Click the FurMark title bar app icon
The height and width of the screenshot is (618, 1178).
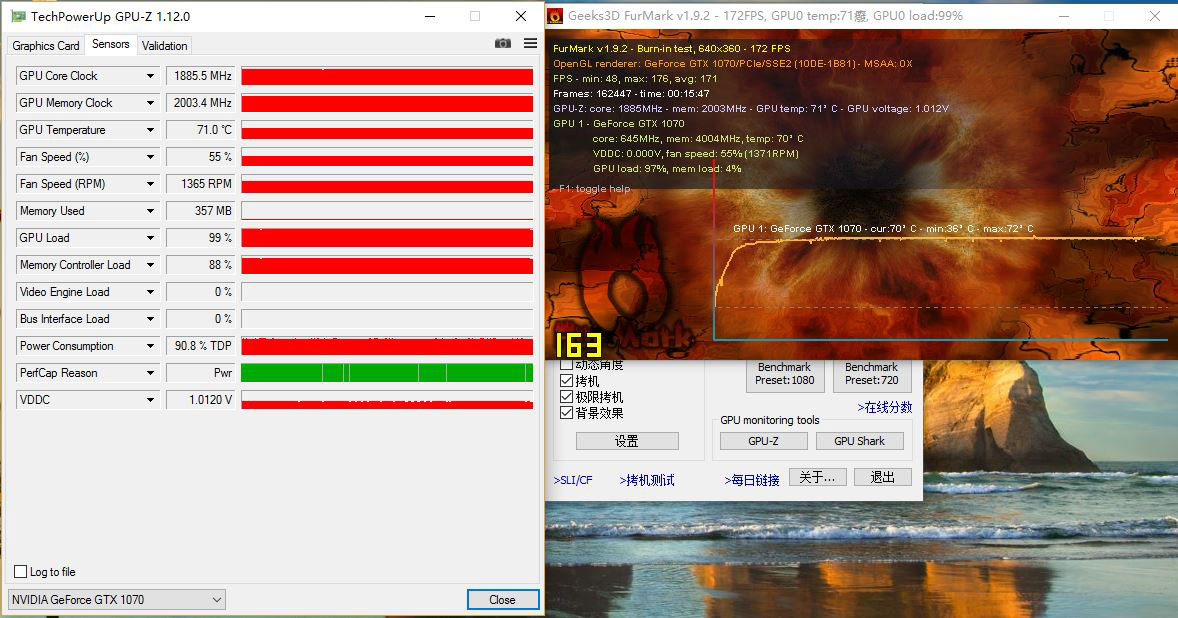(555, 16)
